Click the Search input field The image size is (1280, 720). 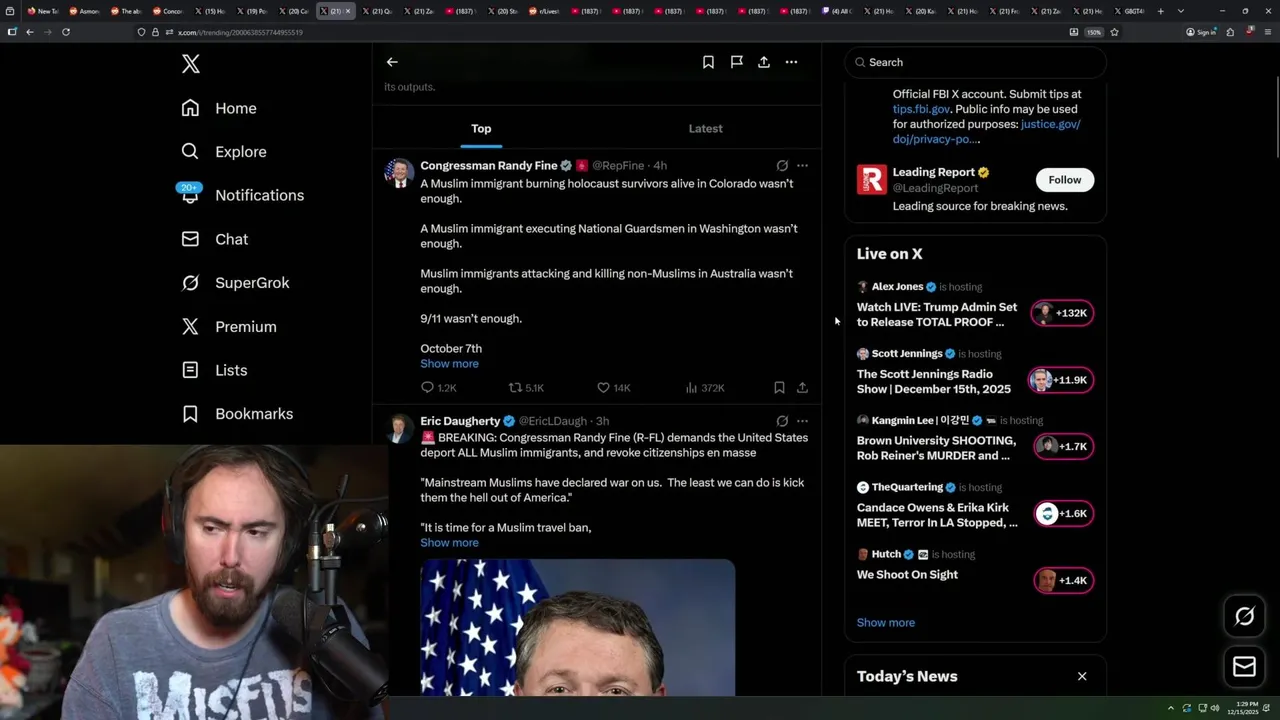pyautogui.click(x=975, y=62)
